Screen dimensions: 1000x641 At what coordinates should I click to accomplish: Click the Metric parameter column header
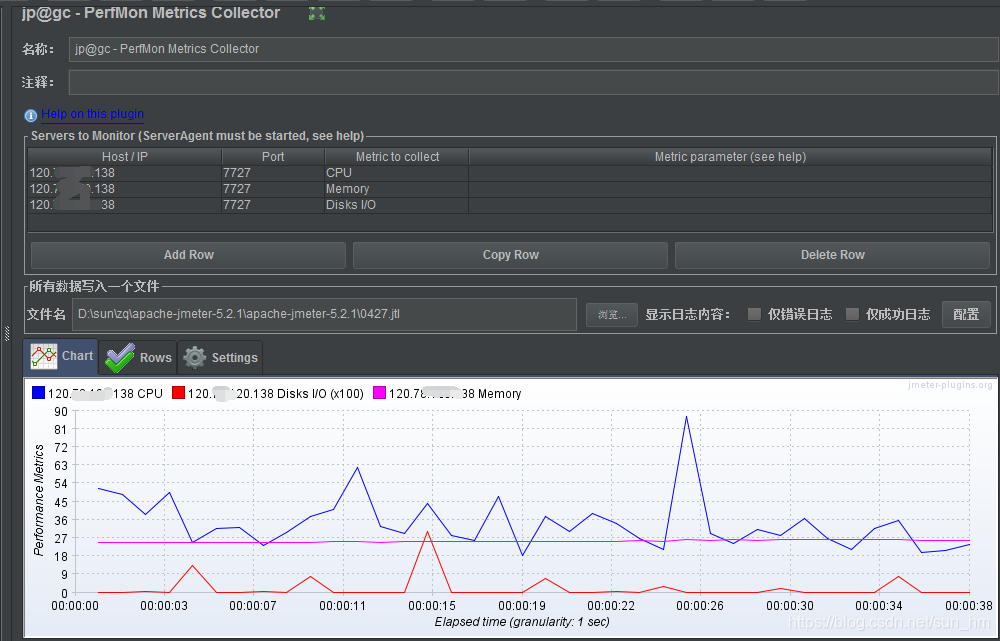click(x=730, y=157)
